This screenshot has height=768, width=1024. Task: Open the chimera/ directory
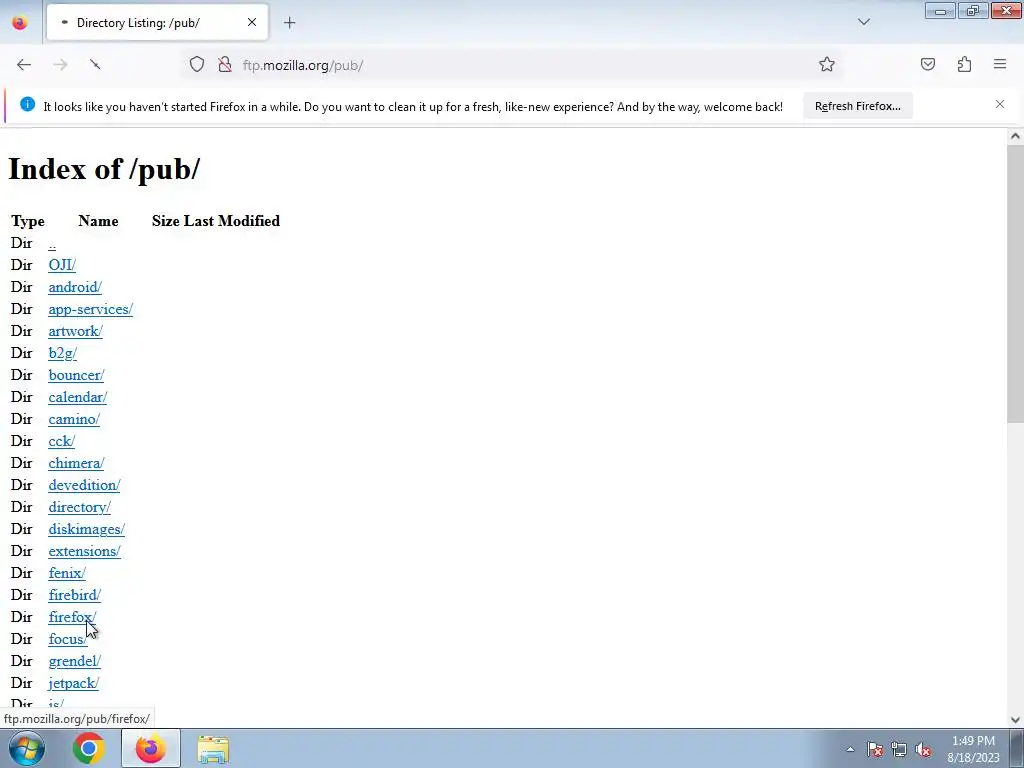tap(76, 463)
